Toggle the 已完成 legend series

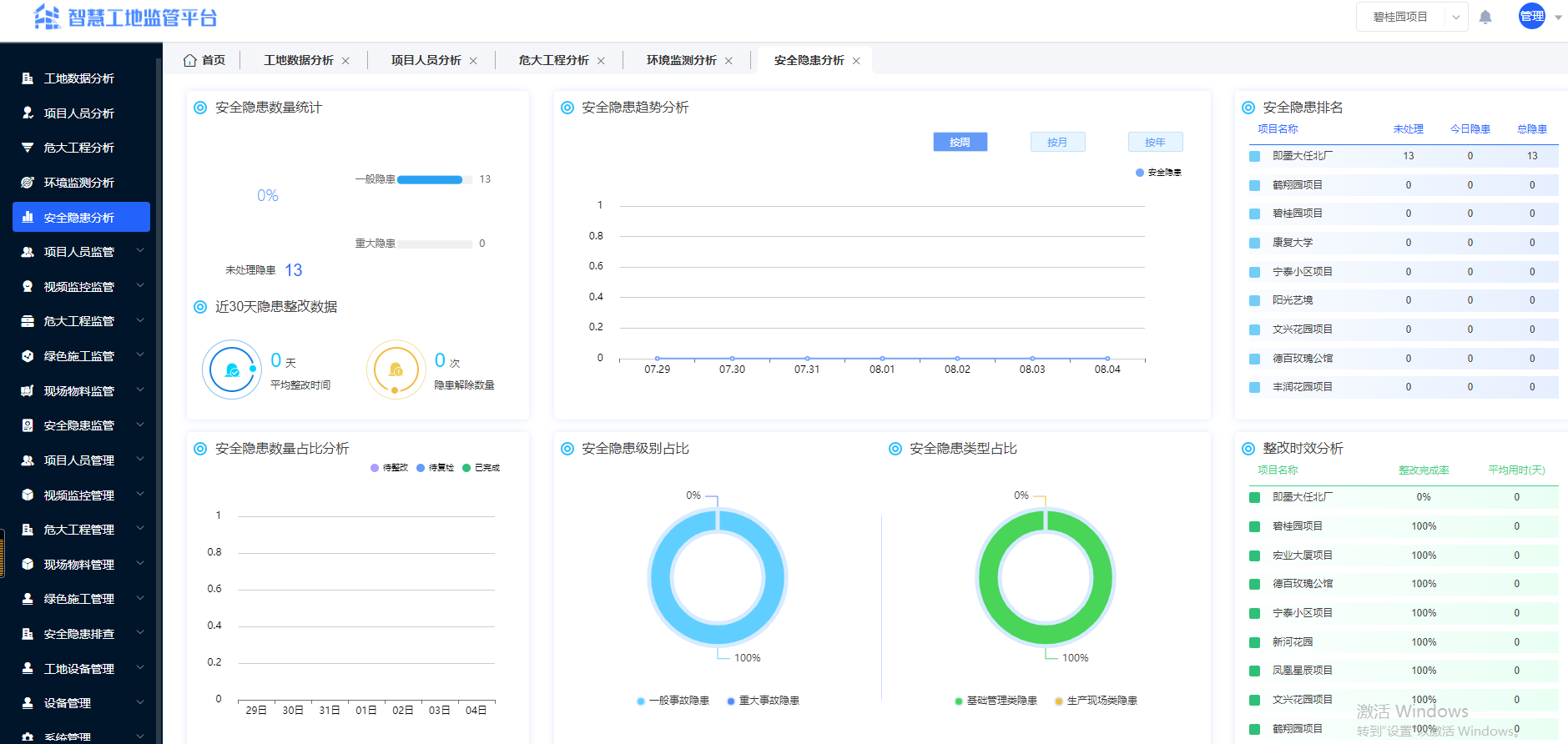click(x=481, y=468)
